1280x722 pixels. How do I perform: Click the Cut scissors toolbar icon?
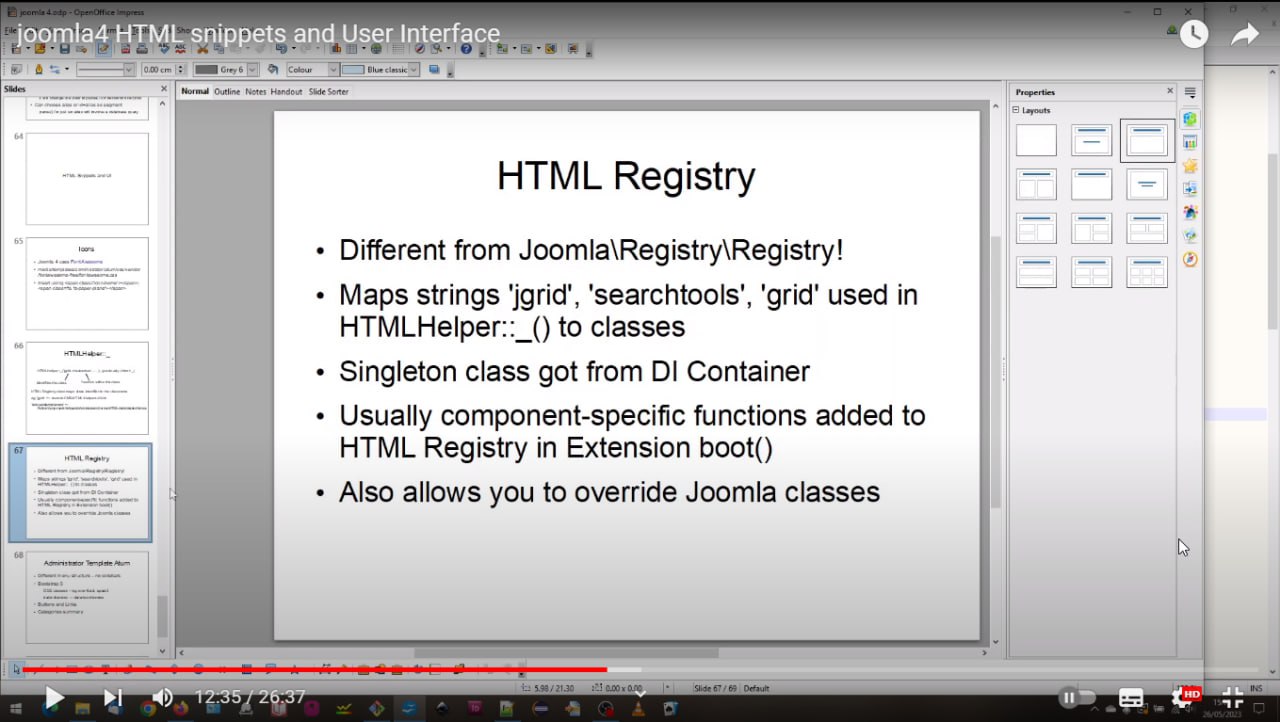click(203, 49)
